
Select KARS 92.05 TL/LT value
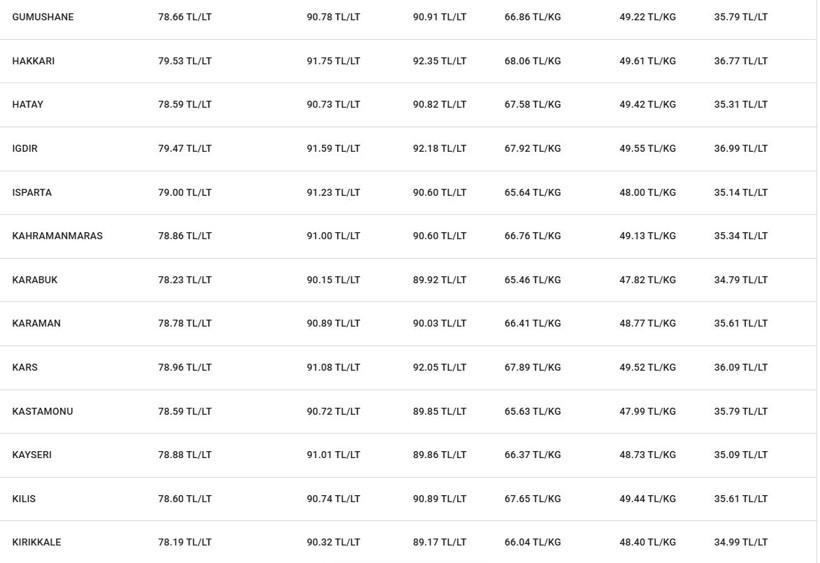point(440,367)
